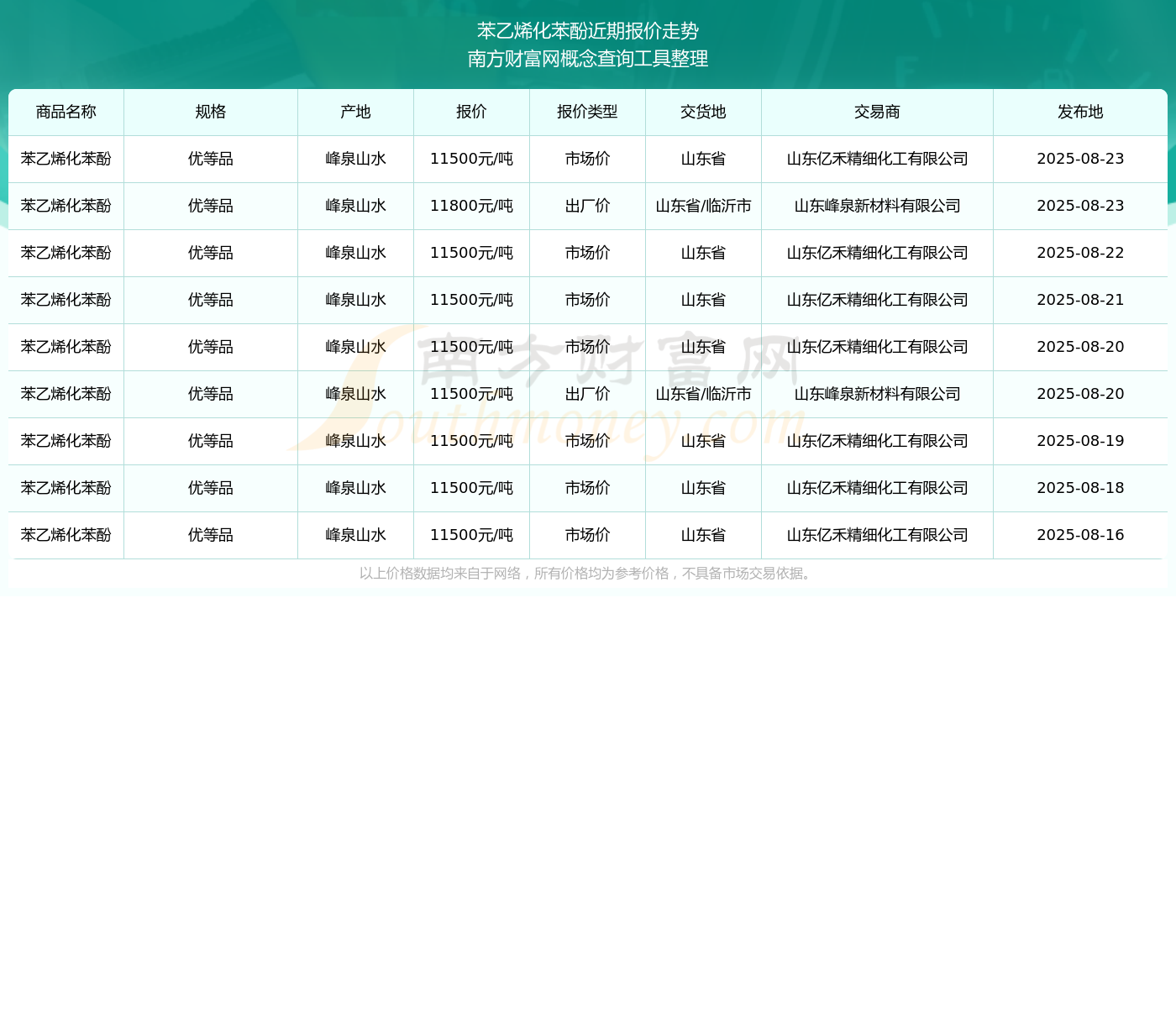Click 山东省/临沂市 in the 11800元 row
The height and width of the screenshot is (1012, 1176).
pyautogui.click(x=703, y=206)
